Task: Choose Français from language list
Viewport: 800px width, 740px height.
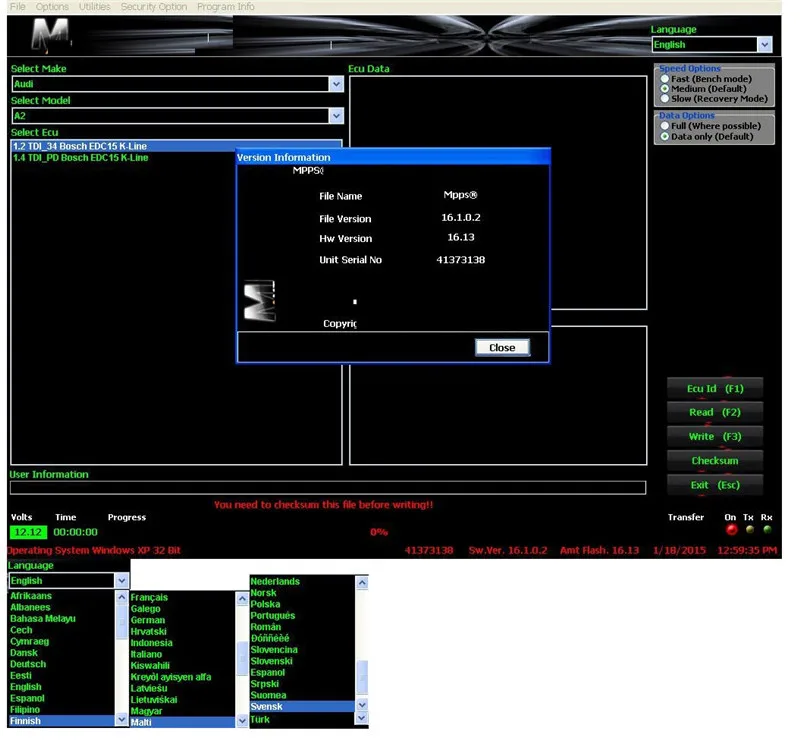Action: [x=149, y=598]
